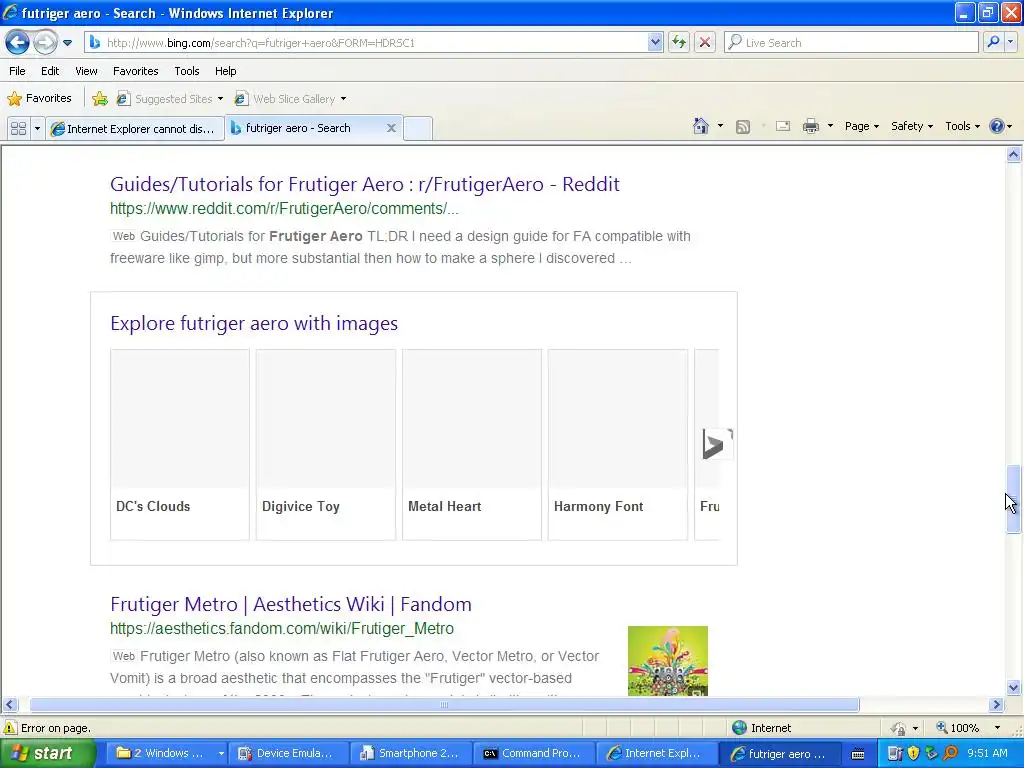Image resolution: width=1024 pixels, height=768 pixels.
Task: Click the Print icon
Action: click(810, 126)
